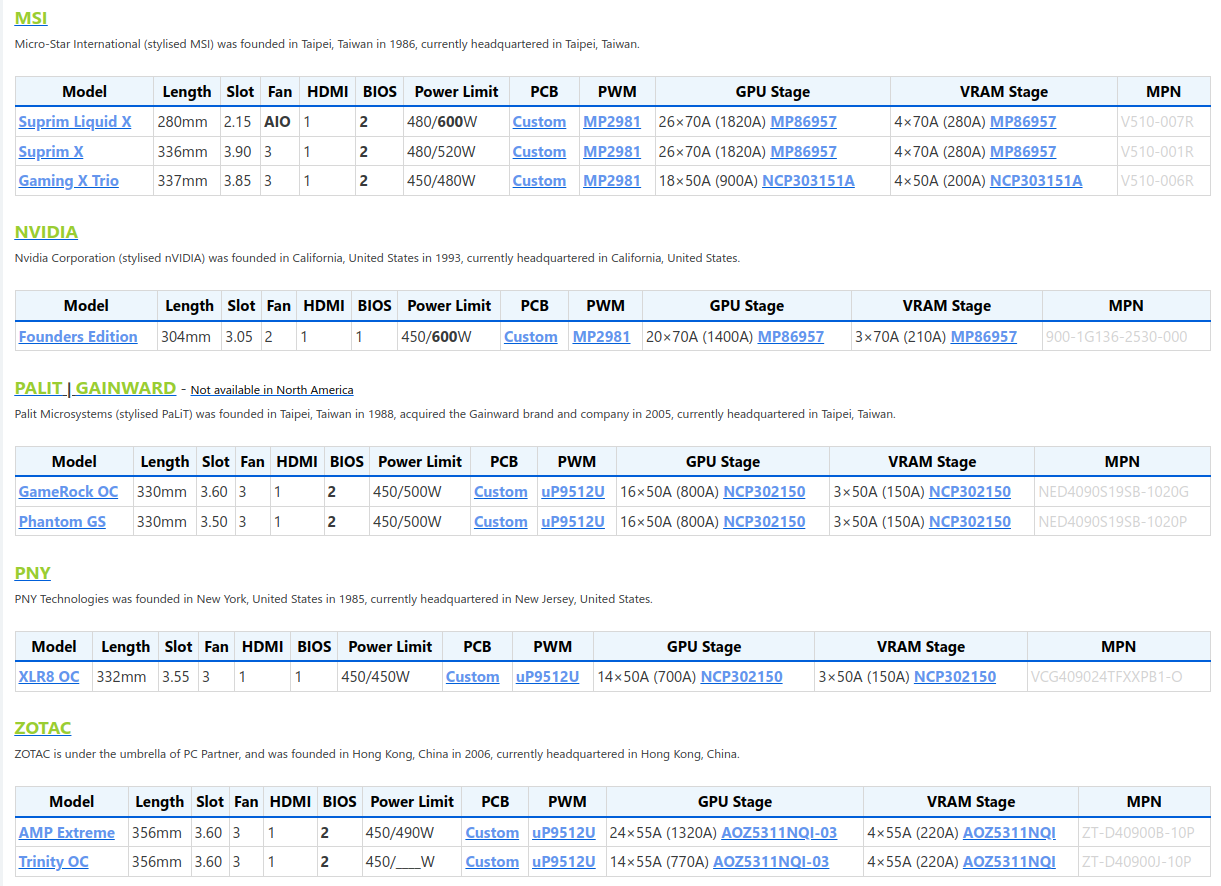Viewport: 1221px width, 886px height.
Task: Open the MSI brand heading link
Action: (31, 18)
